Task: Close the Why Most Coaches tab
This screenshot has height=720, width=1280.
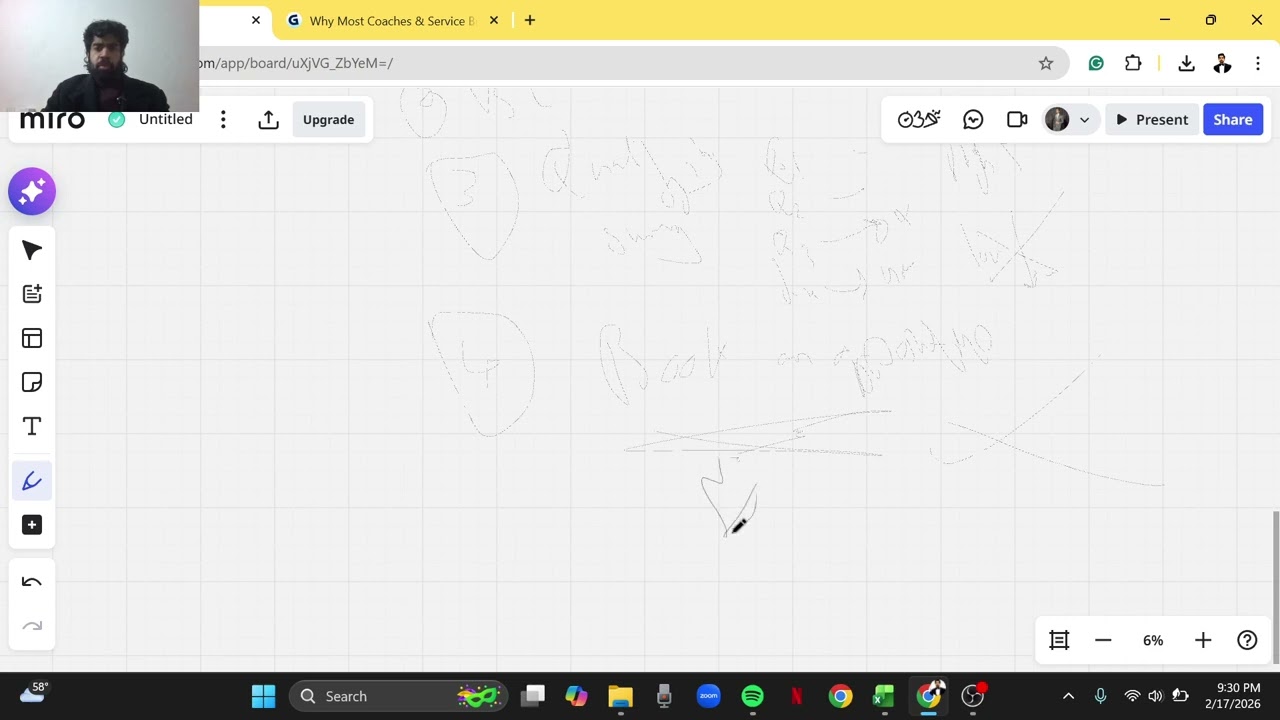Action: tap(493, 20)
